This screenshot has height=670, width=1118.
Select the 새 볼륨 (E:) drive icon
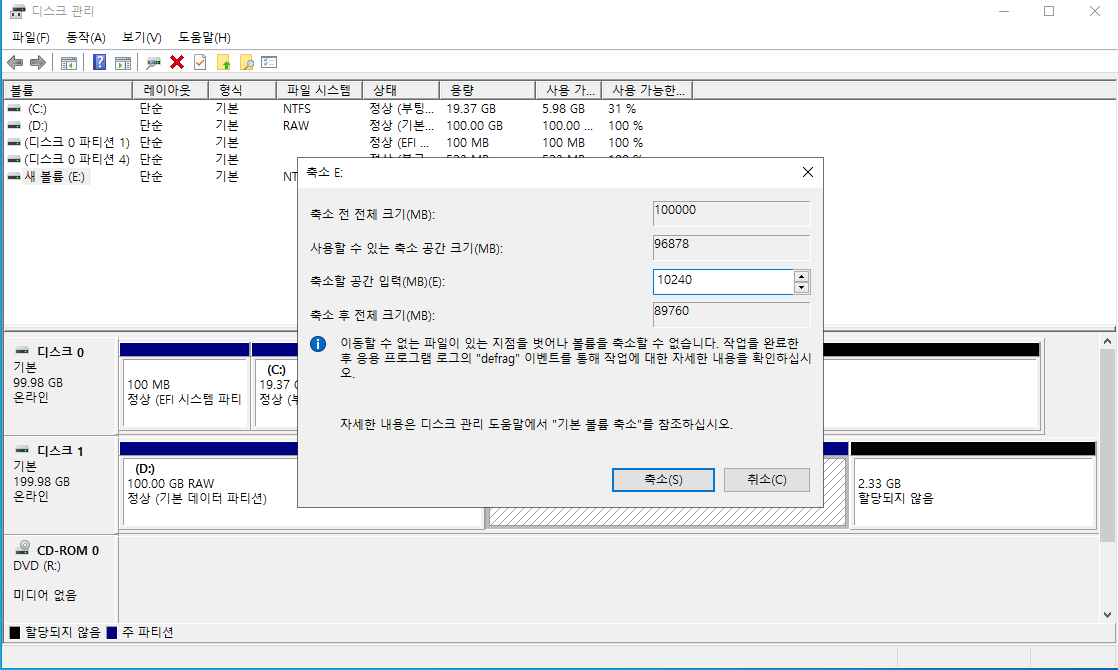coord(14,177)
